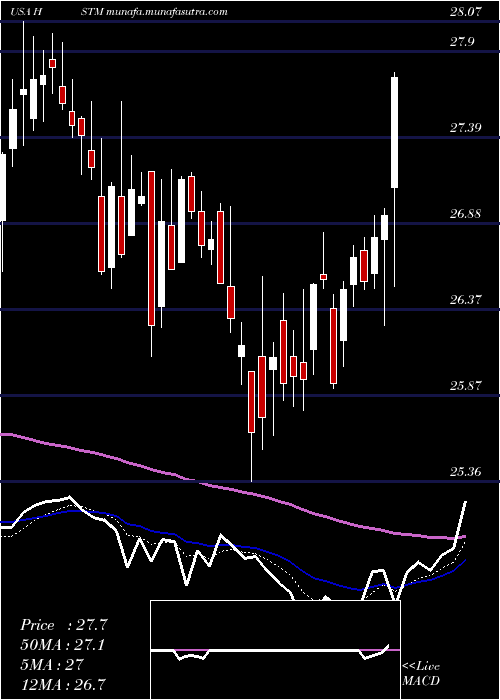Click the 5MA : 27 readout
The width and height of the screenshot is (500, 700).
click(52, 665)
